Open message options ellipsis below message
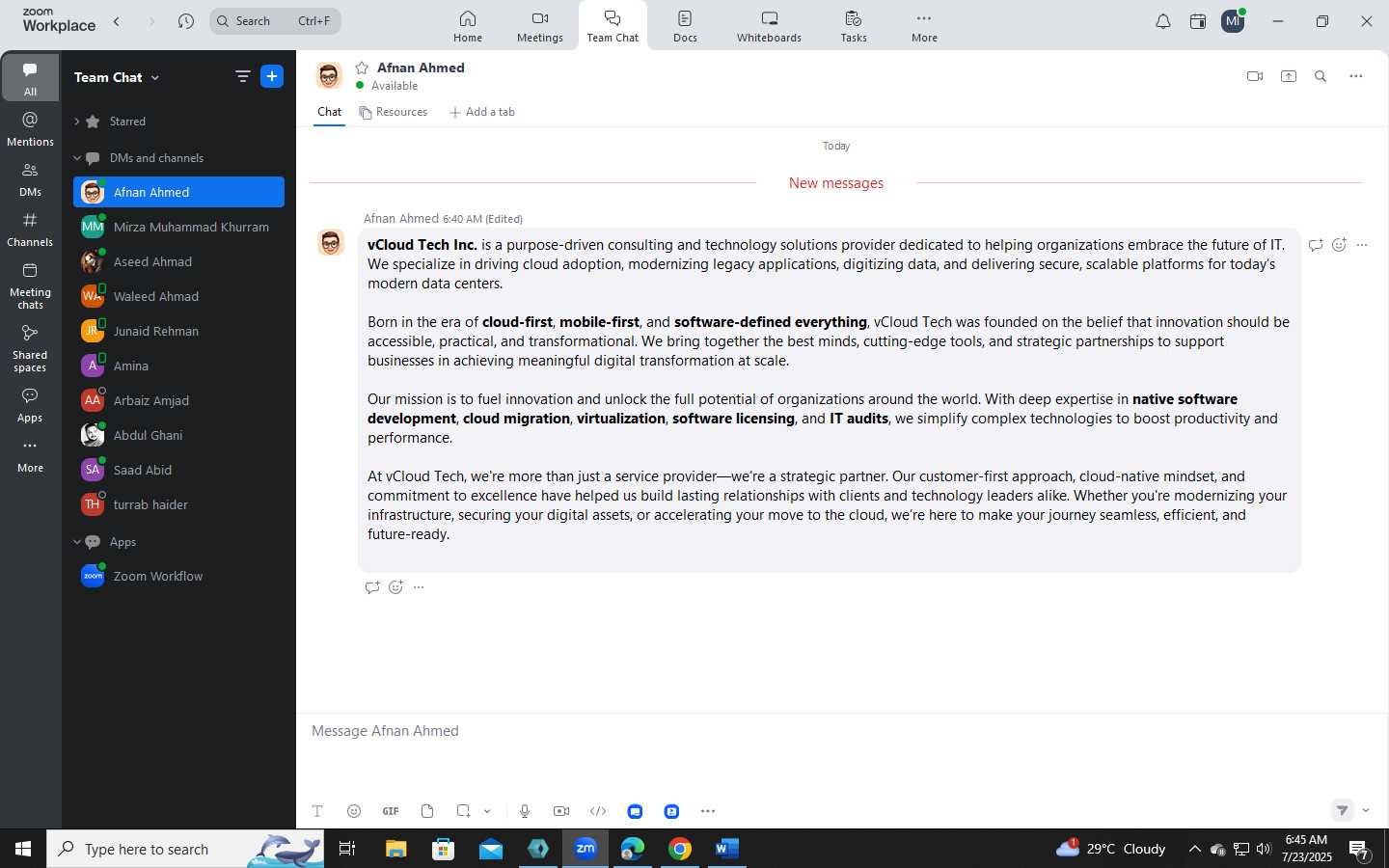Screen dimensions: 1389x868 click(x=419, y=587)
